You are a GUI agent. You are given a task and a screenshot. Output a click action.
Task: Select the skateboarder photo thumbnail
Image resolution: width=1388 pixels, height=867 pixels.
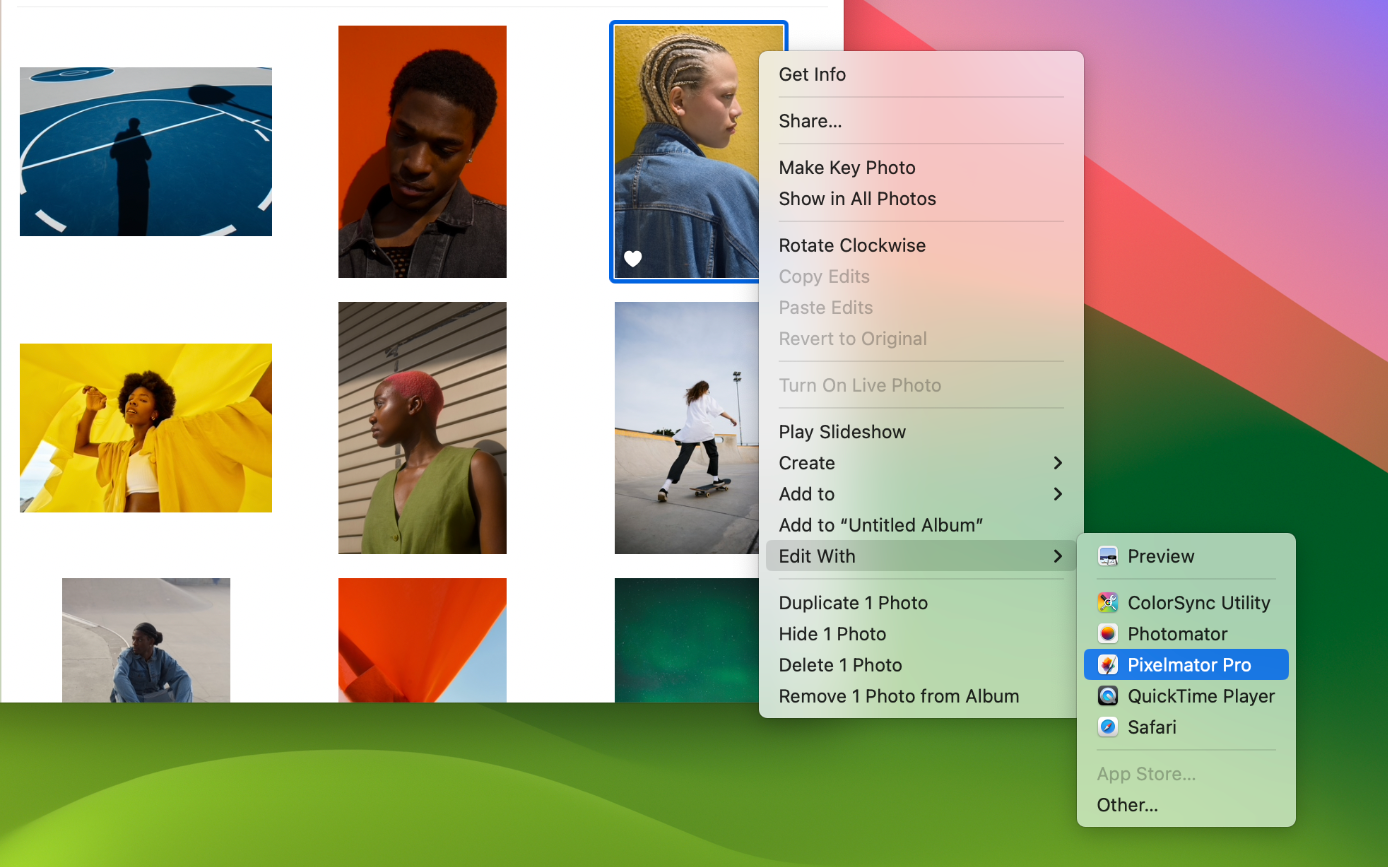coord(687,428)
